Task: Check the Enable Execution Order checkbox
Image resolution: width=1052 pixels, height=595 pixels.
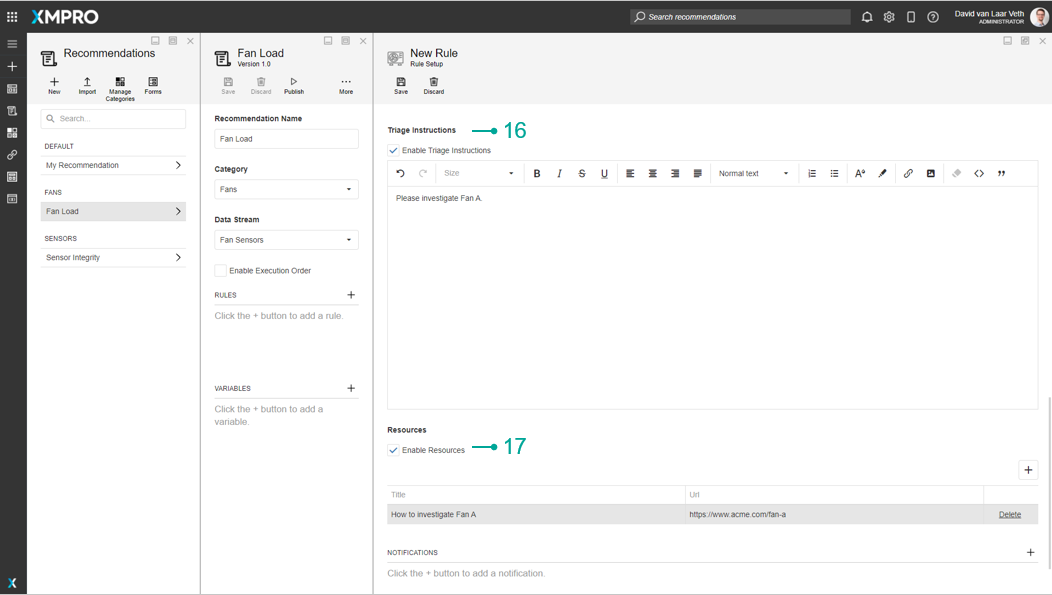Action: pyautogui.click(x=221, y=271)
